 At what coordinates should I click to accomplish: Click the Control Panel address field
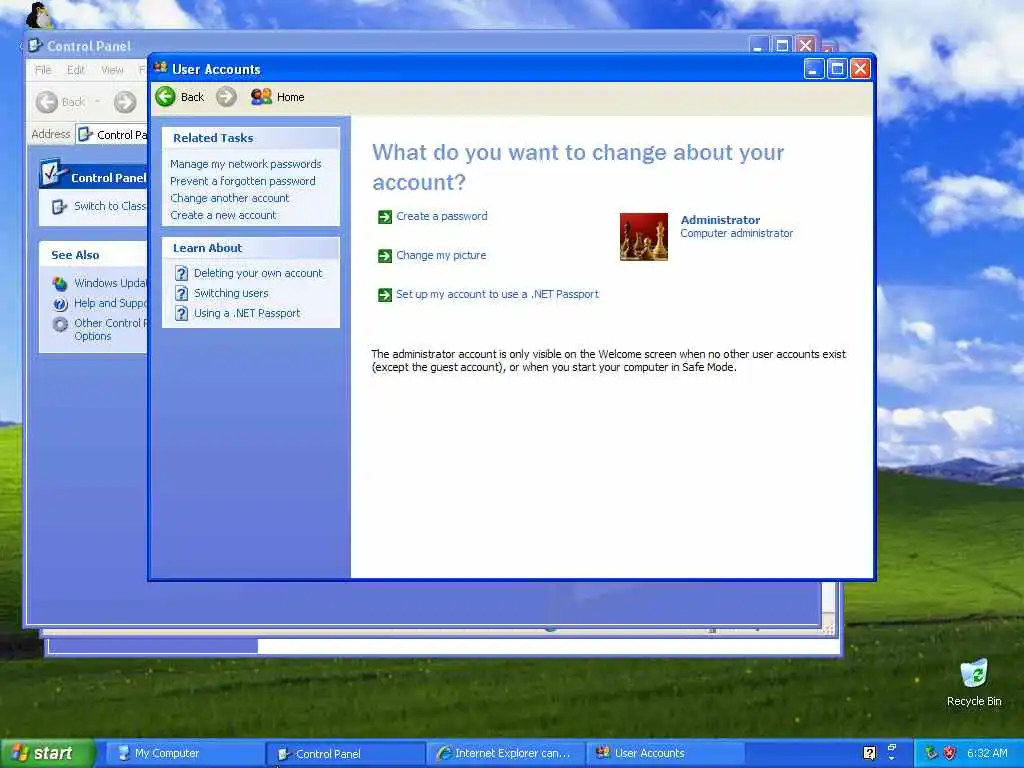click(112, 135)
